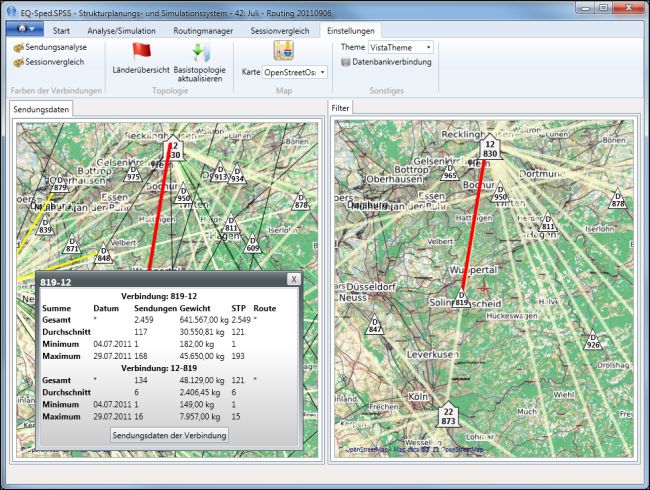
Task: Click the Sendungsanalyse color palette icon
Action: point(19,48)
